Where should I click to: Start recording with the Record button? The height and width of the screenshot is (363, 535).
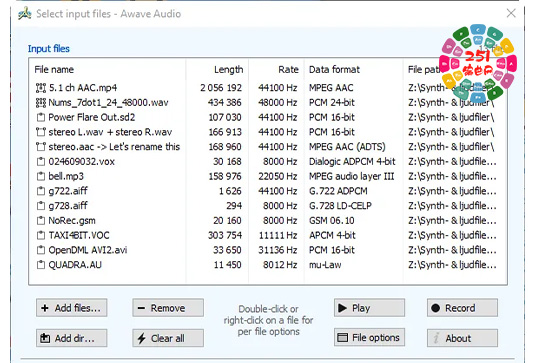[462, 308]
